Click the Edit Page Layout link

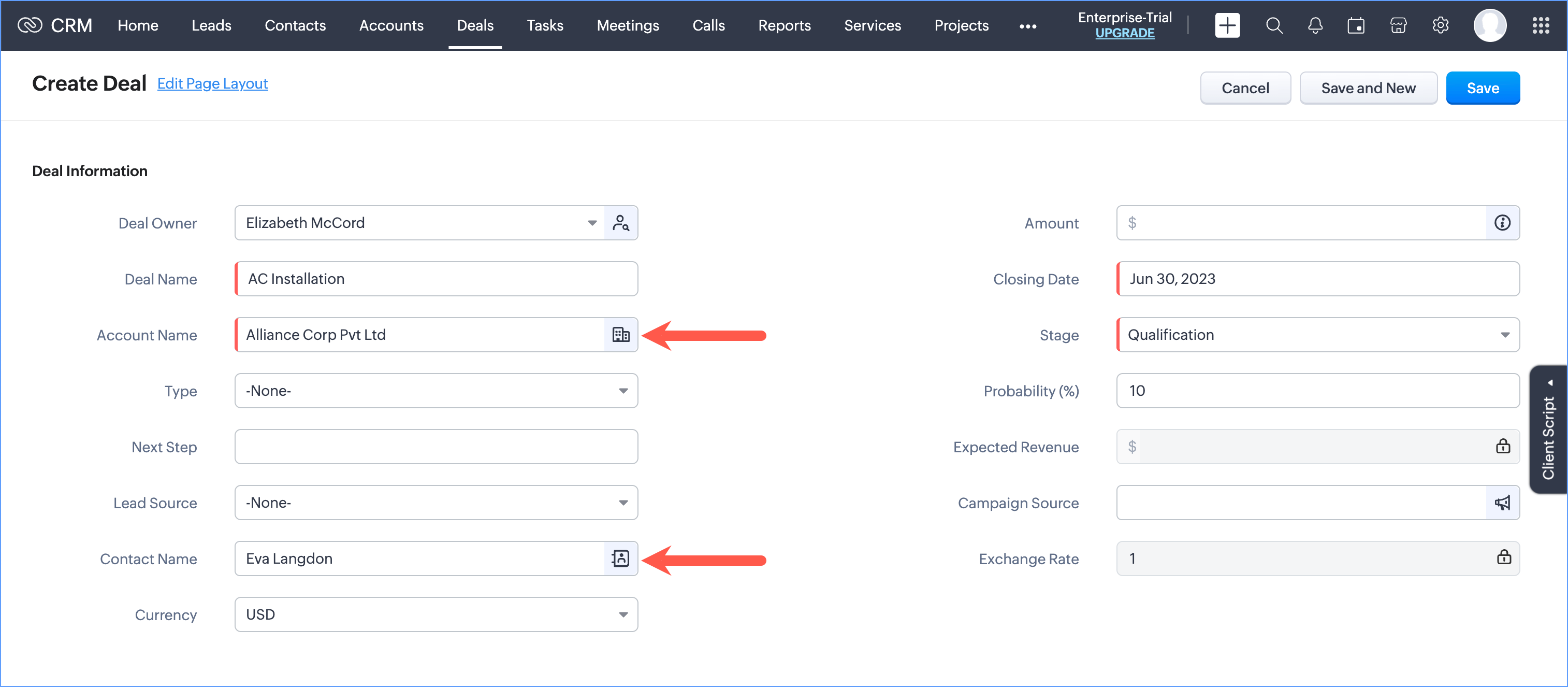pos(212,83)
